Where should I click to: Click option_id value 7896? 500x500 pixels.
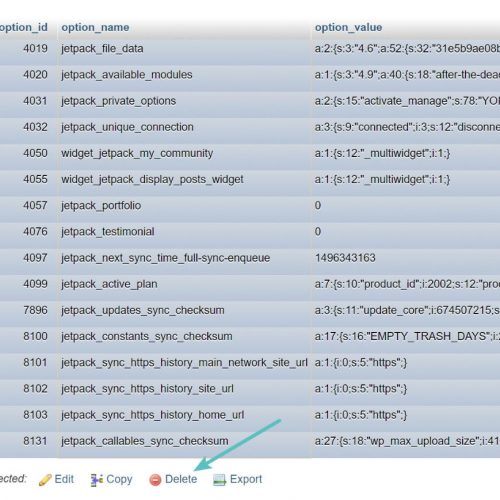click(35, 310)
